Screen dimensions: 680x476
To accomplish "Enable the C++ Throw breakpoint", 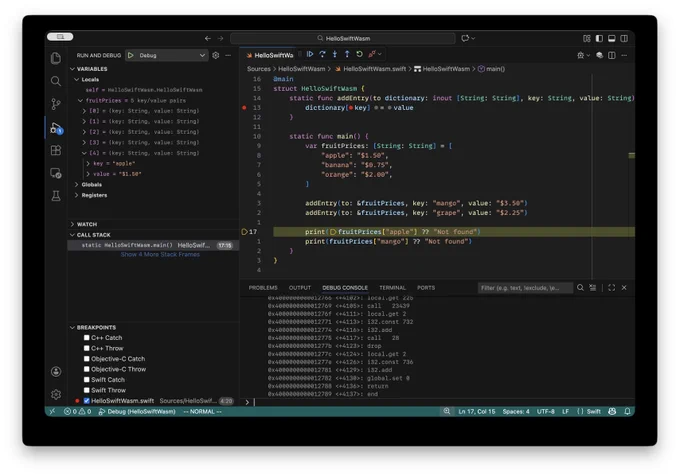I will [x=86, y=348].
